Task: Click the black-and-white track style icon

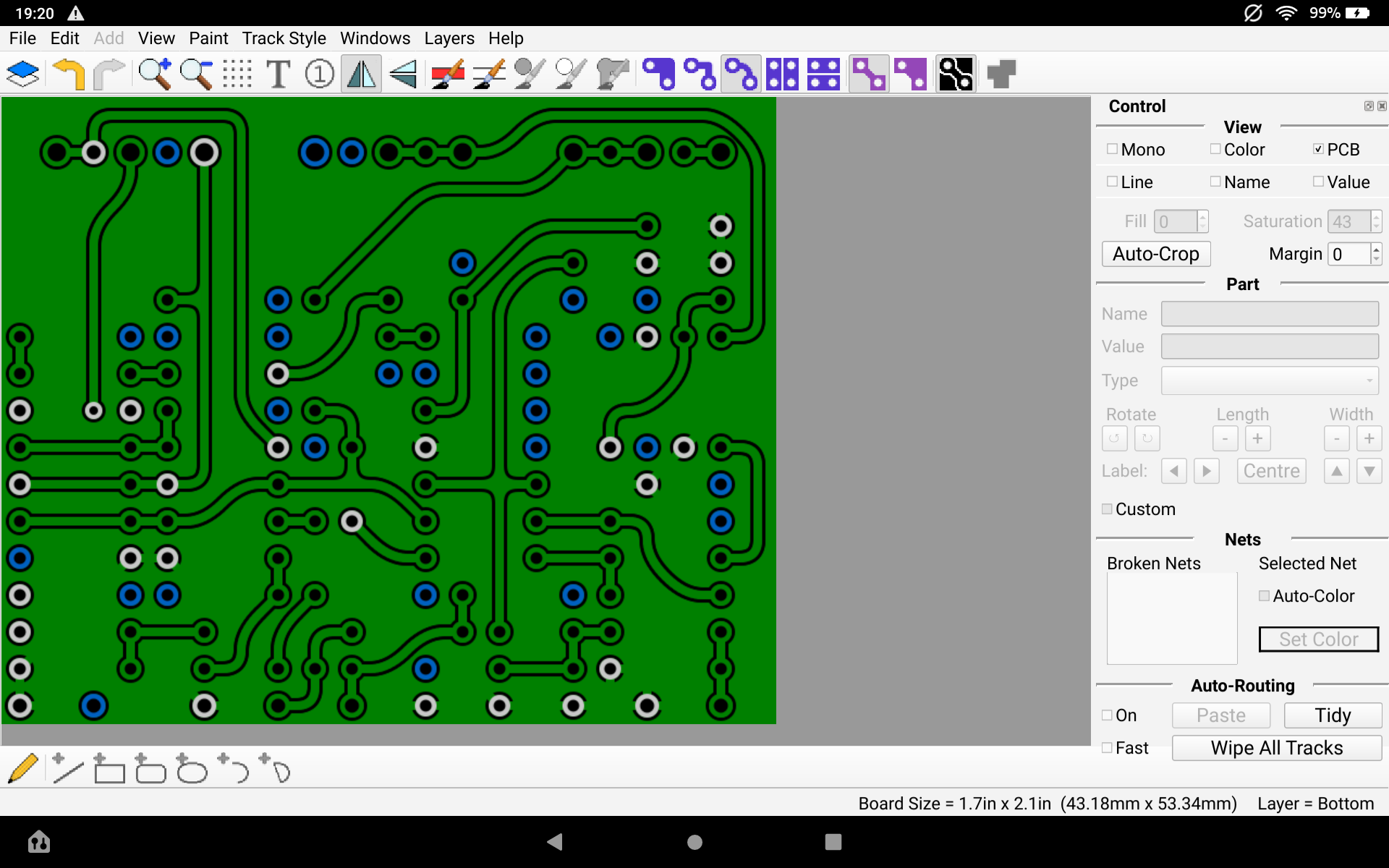Action: pyautogui.click(x=955, y=74)
